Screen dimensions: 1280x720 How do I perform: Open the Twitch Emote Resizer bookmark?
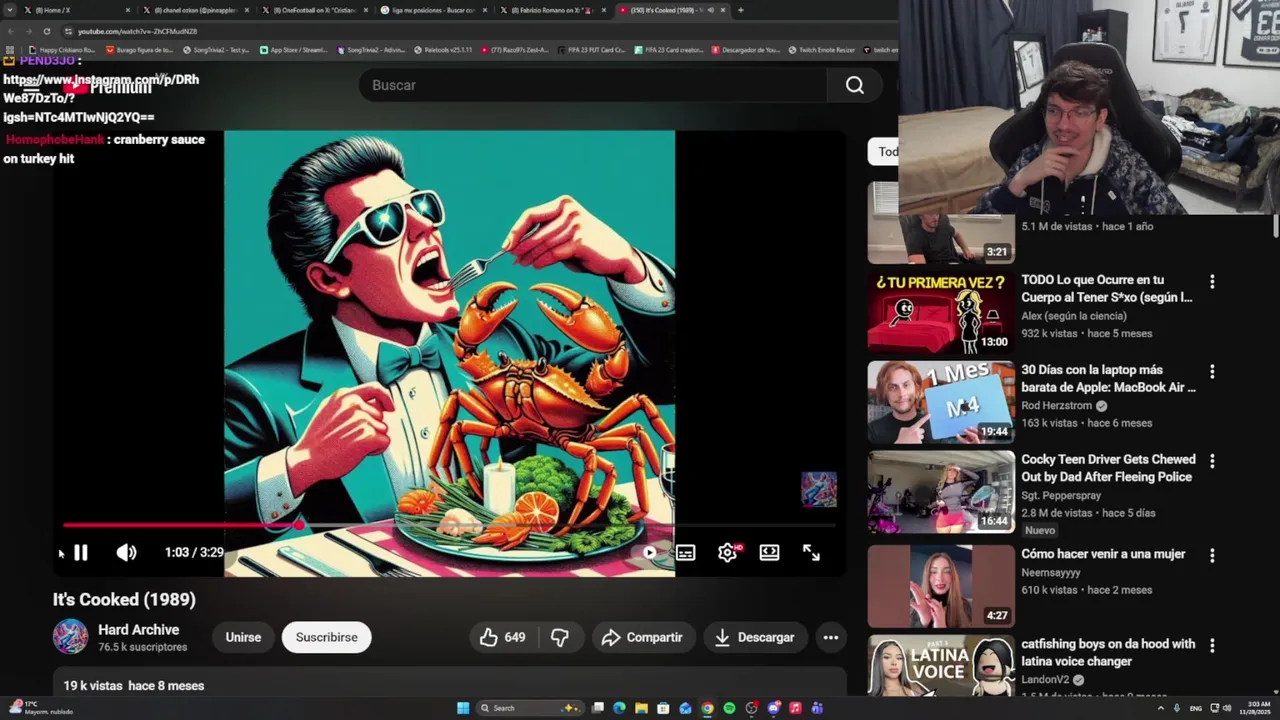821,49
